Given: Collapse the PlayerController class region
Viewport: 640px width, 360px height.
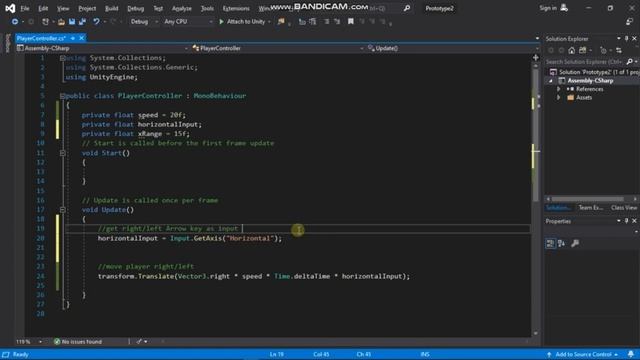Looking at the screenshot, I should (x=62, y=96).
